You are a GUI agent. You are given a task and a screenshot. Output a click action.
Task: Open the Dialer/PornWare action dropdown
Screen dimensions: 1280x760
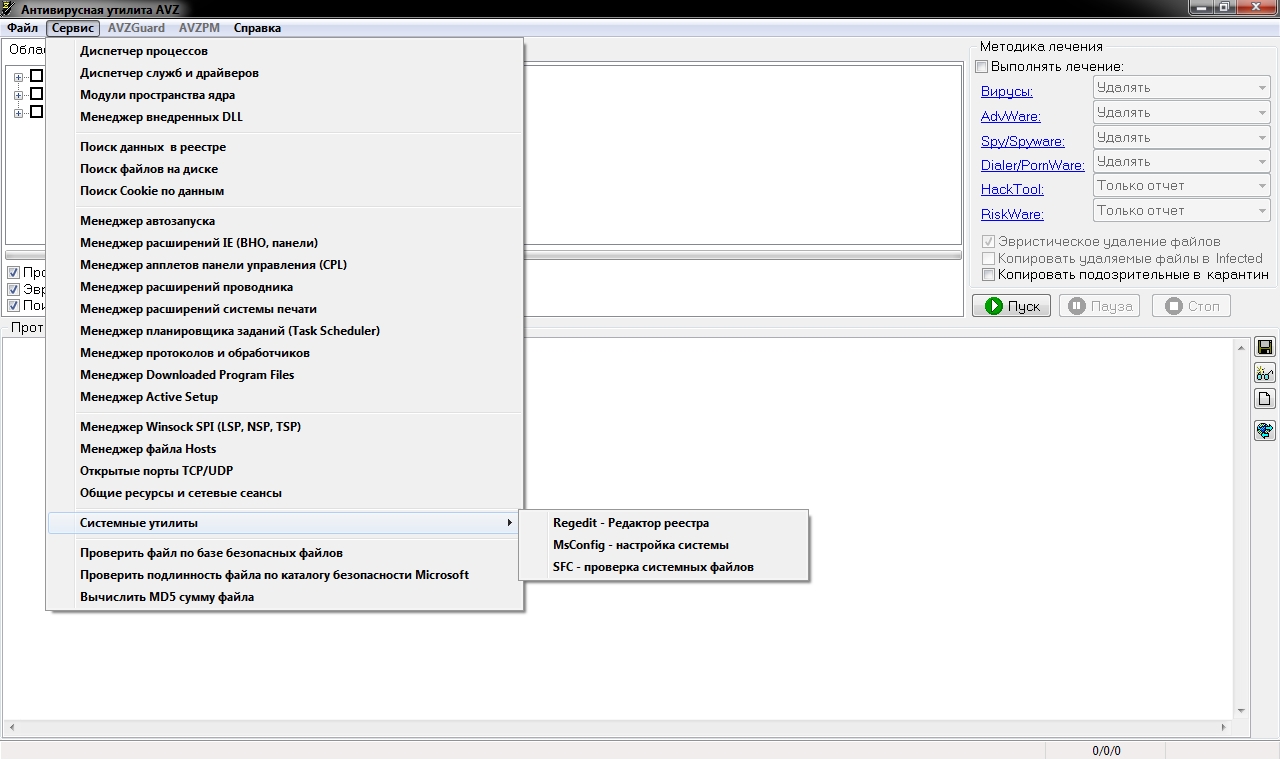pos(1181,162)
